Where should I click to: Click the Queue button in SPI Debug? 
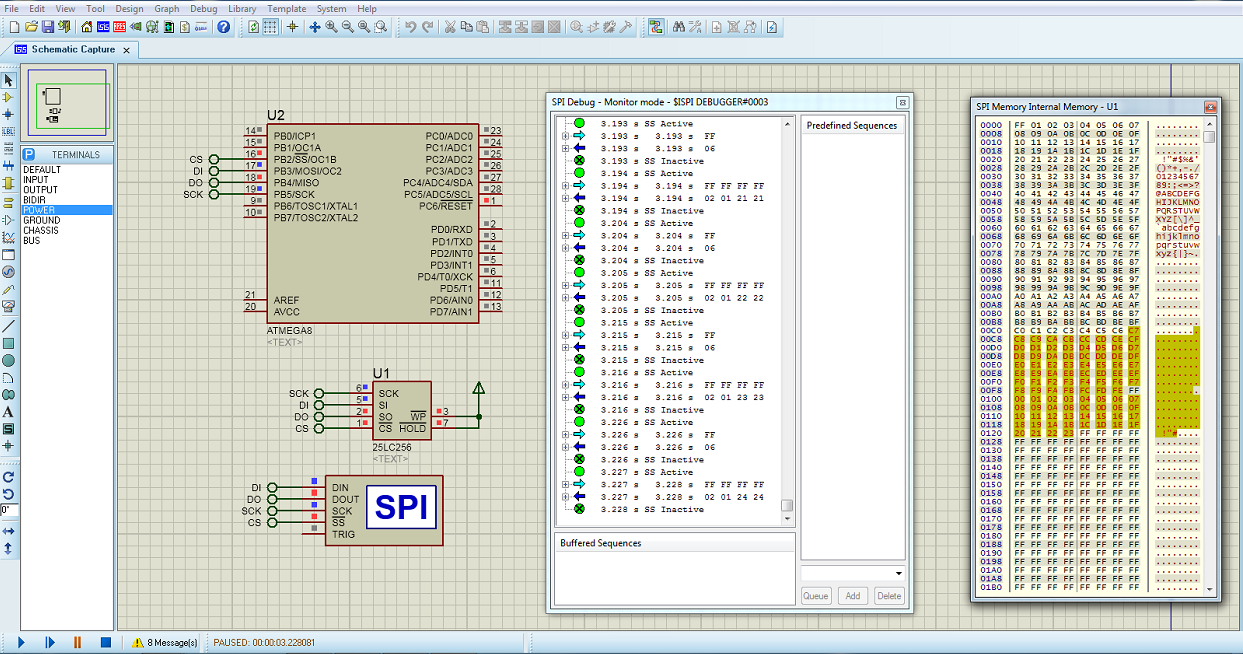click(816, 595)
